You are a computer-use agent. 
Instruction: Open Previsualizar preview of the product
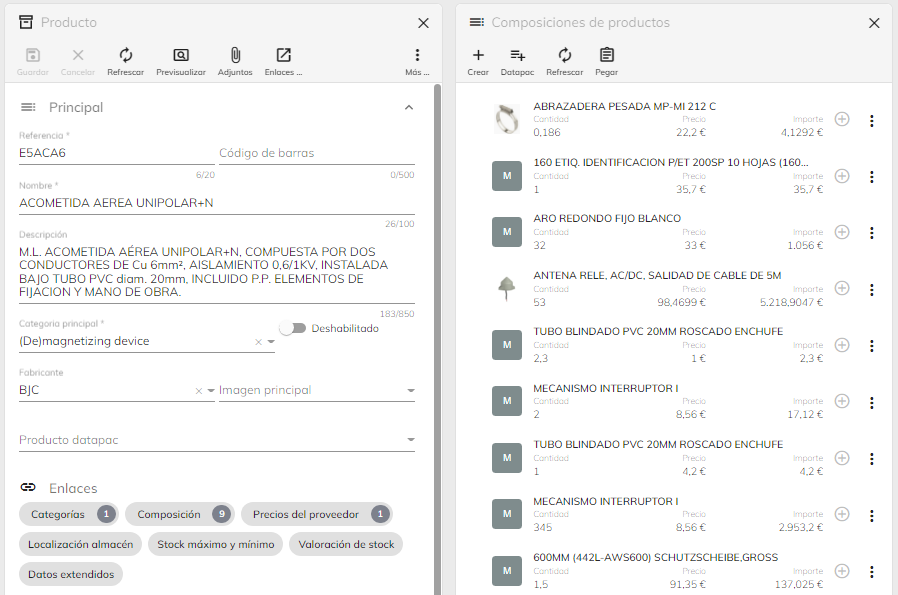point(180,56)
